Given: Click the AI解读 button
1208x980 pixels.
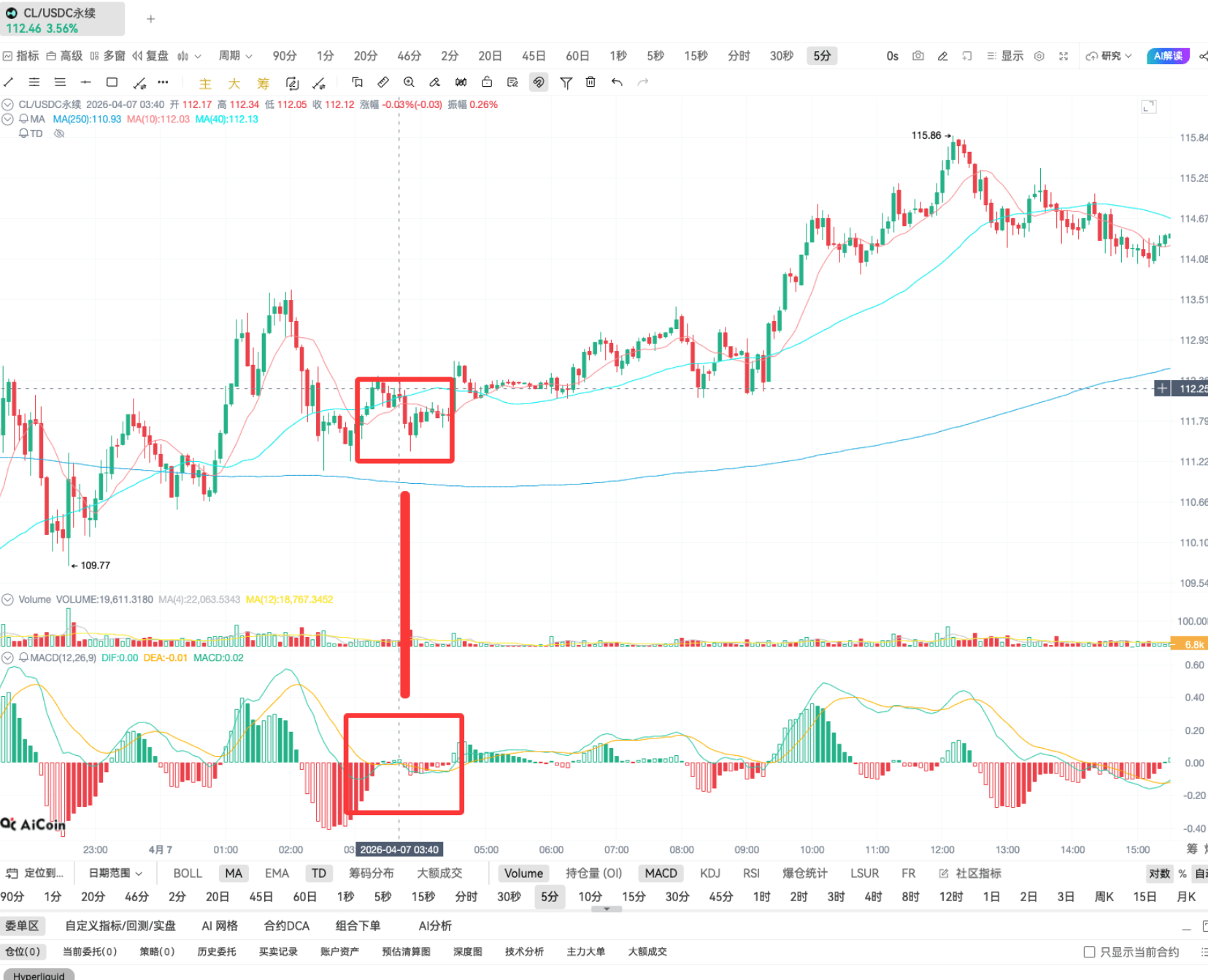Looking at the screenshot, I should (x=1168, y=56).
